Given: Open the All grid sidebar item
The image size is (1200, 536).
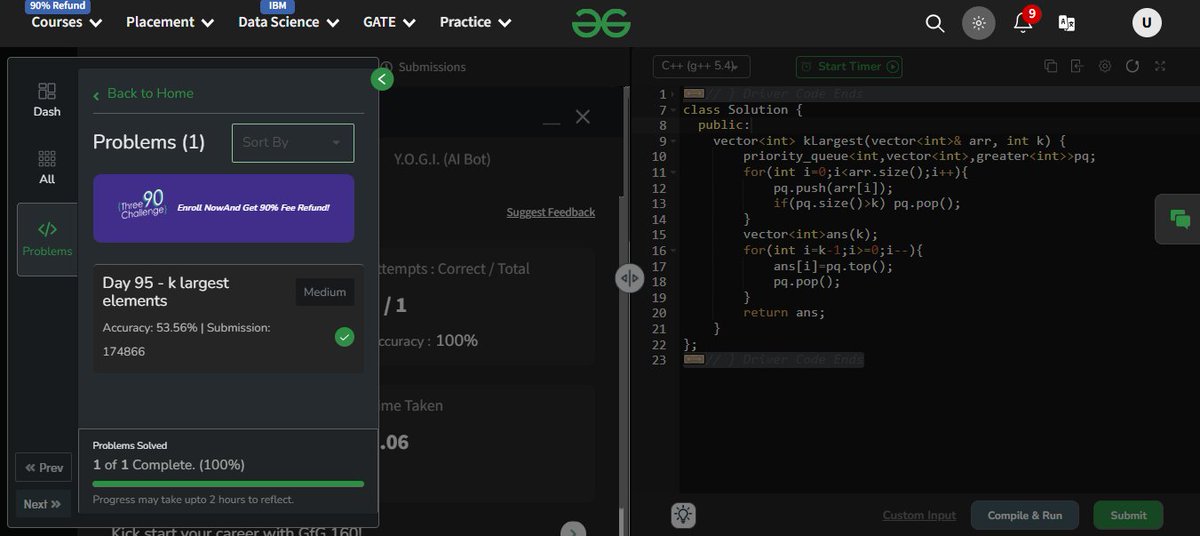Looking at the screenshot, I should (x=47, y=168).
